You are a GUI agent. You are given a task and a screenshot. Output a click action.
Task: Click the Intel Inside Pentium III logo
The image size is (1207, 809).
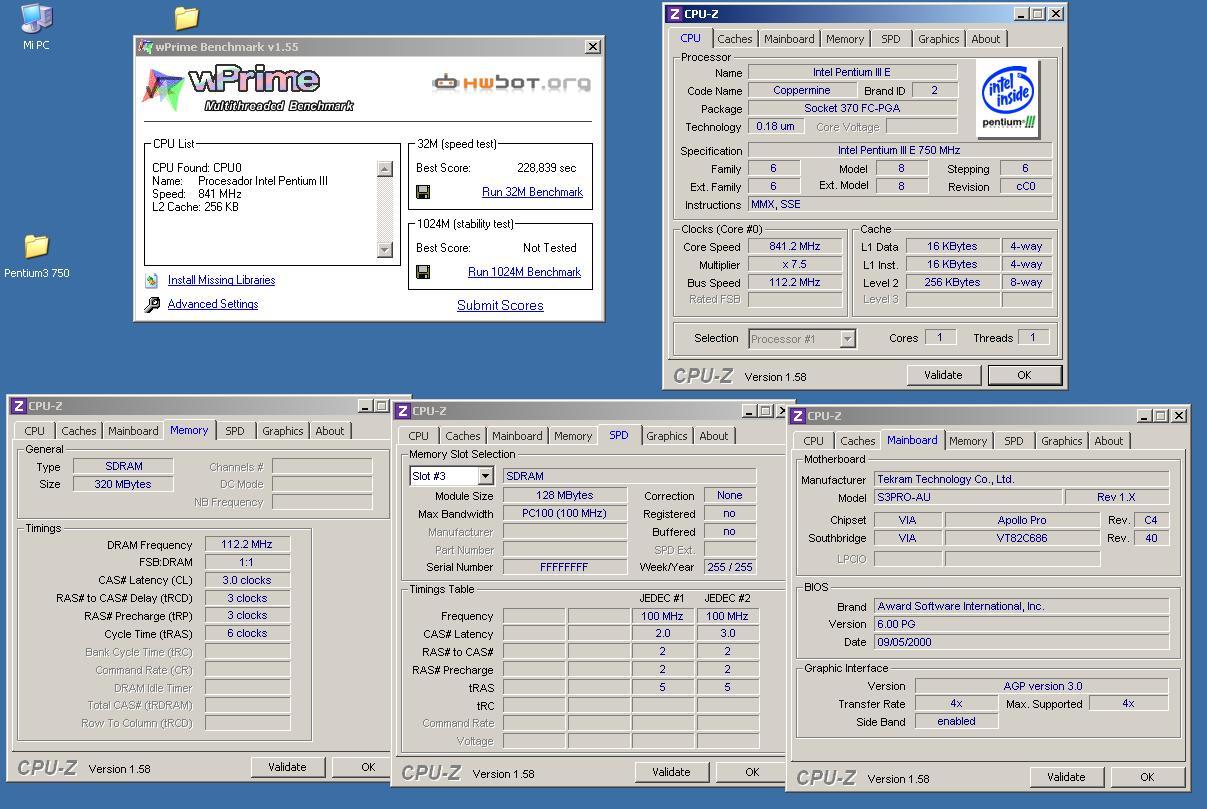(1008, 99)
